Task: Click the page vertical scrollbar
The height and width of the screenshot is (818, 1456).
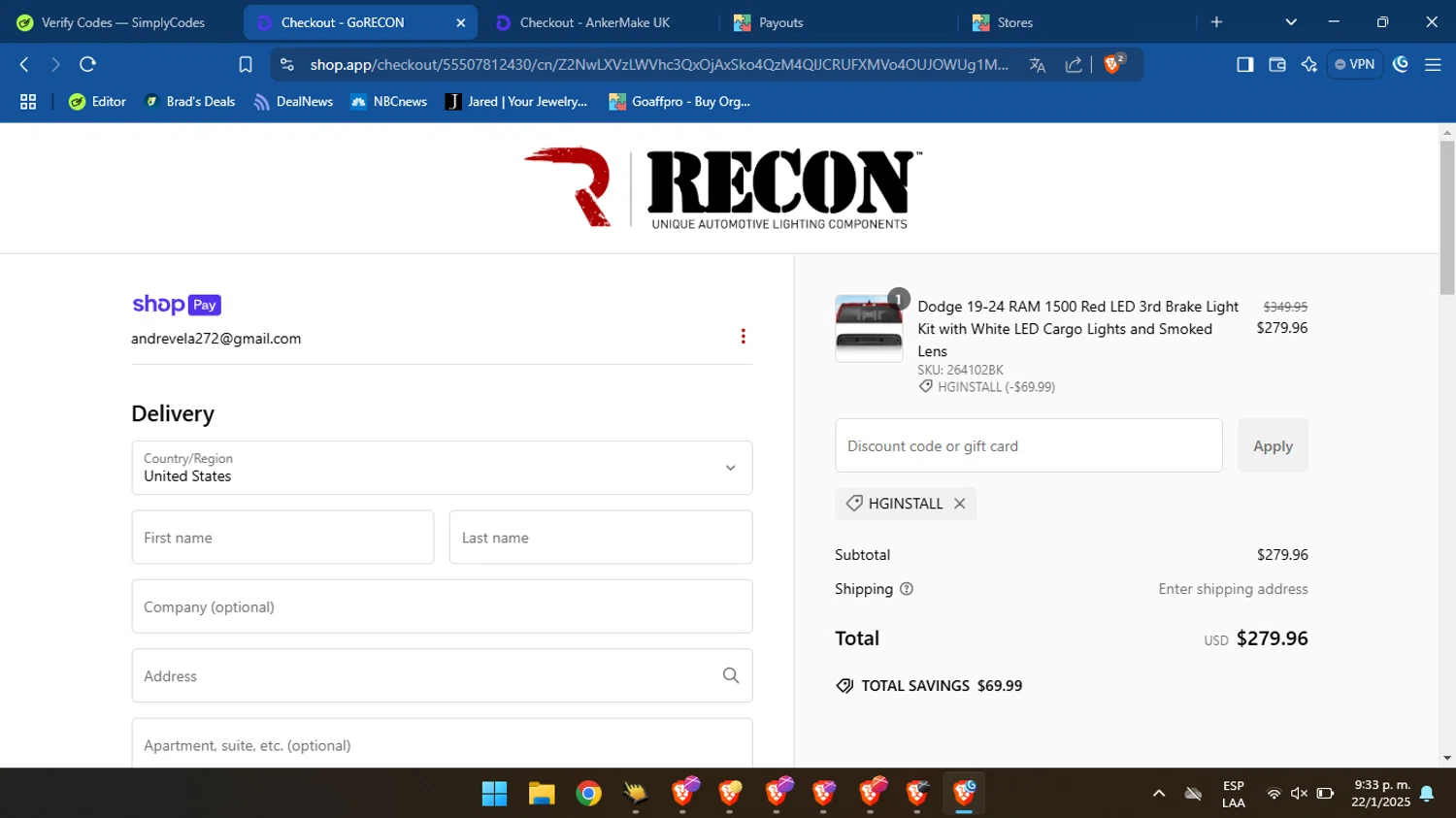Action: pyautogui.click(x=1447, y=218)
